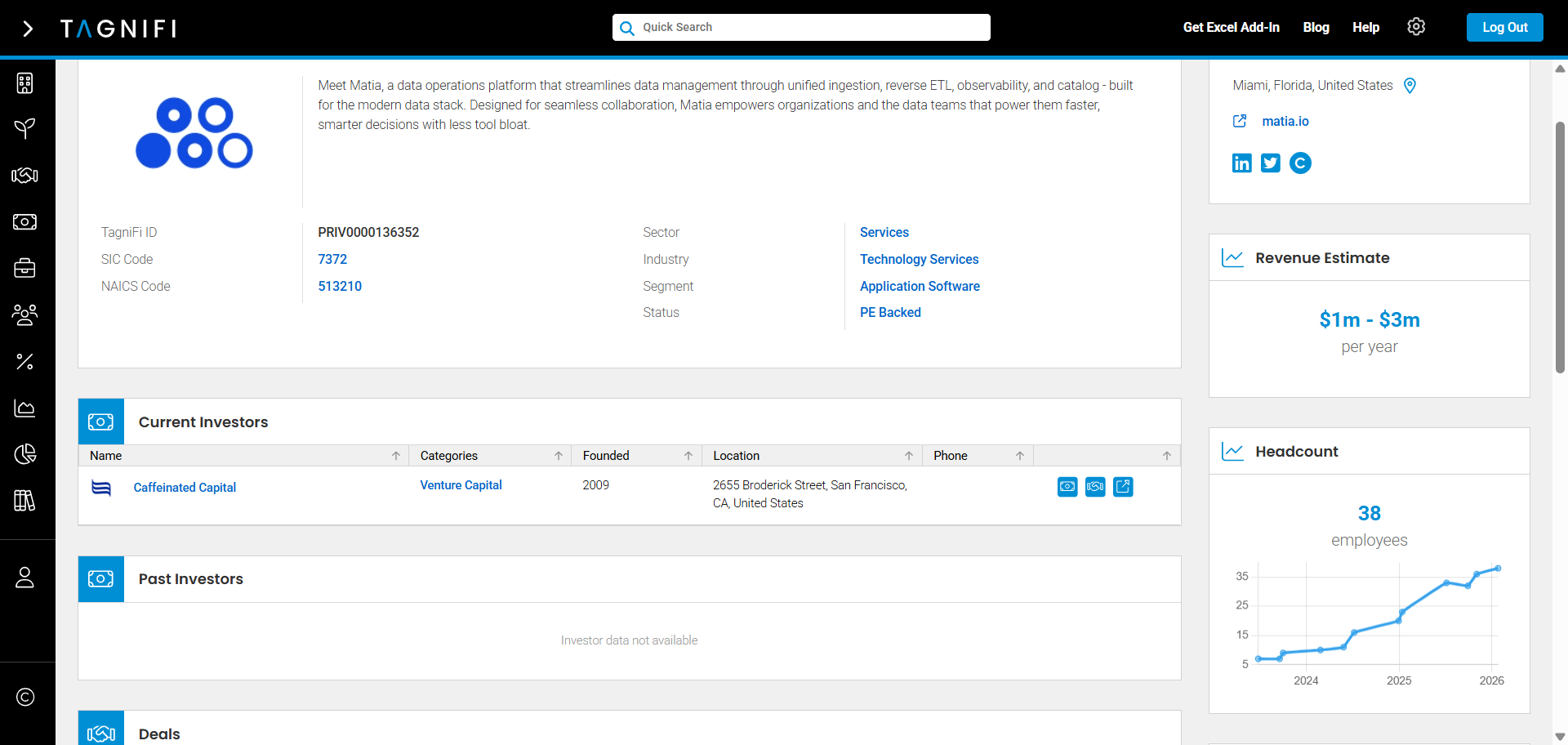
Task: Click the Crunchbase circle icon
Action: pos(1300,163)
